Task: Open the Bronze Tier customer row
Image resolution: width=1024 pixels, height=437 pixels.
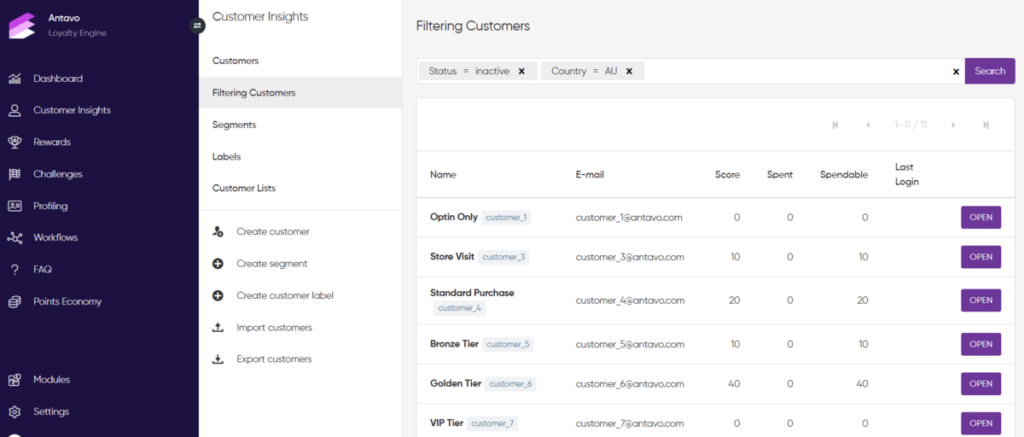Action: click(x=980, y=344)
